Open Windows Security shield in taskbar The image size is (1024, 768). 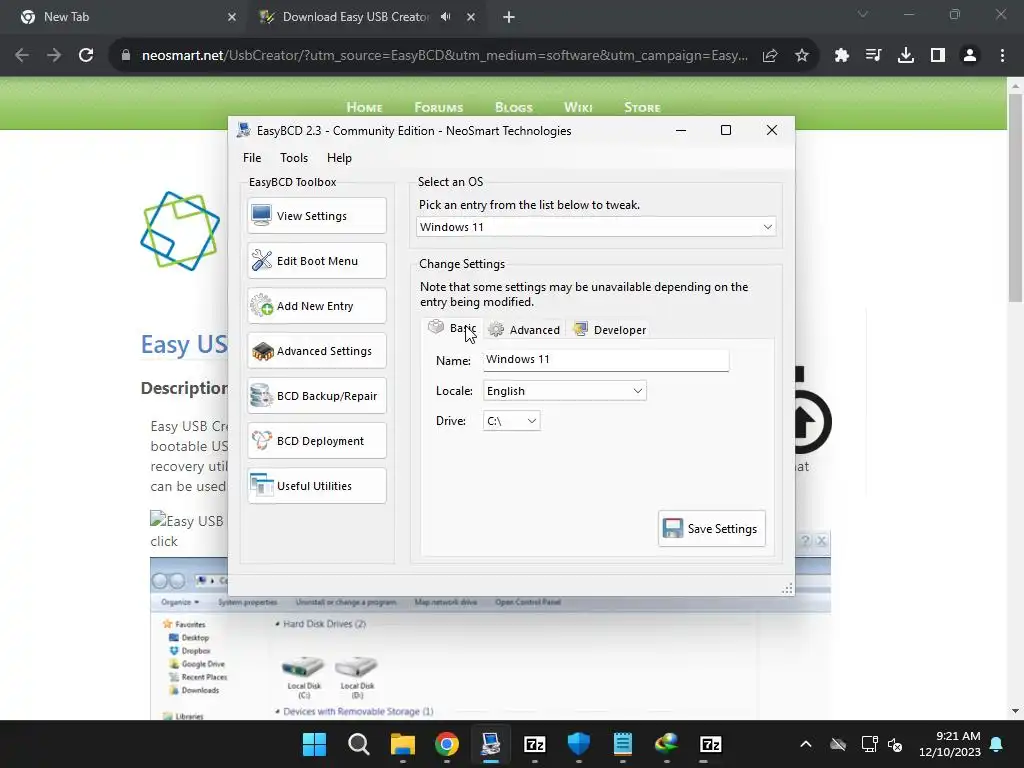coord(579,744)
